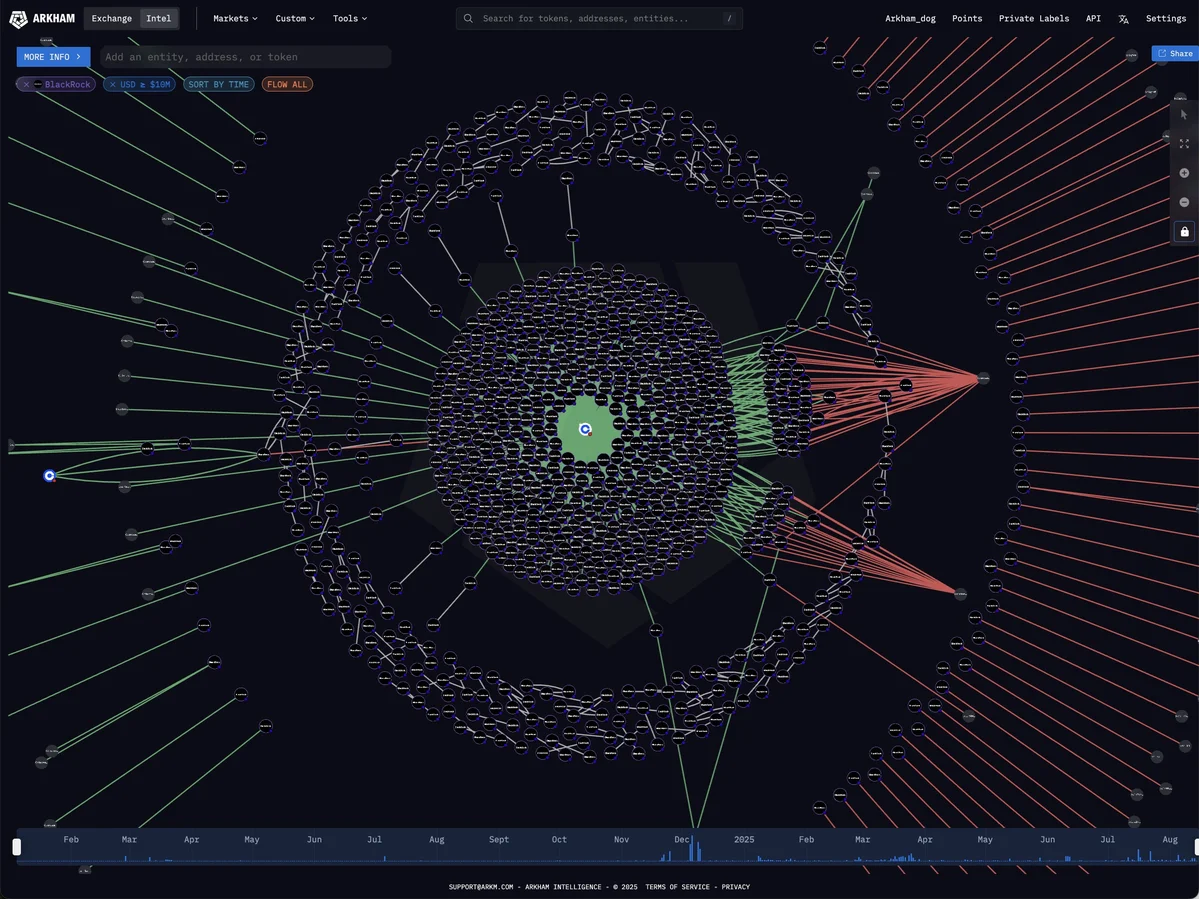Viewport: 1199px width, 899px height.
Task: Switch to the Exchange tab
Action: pyautogui.click(x=112, y=18)
